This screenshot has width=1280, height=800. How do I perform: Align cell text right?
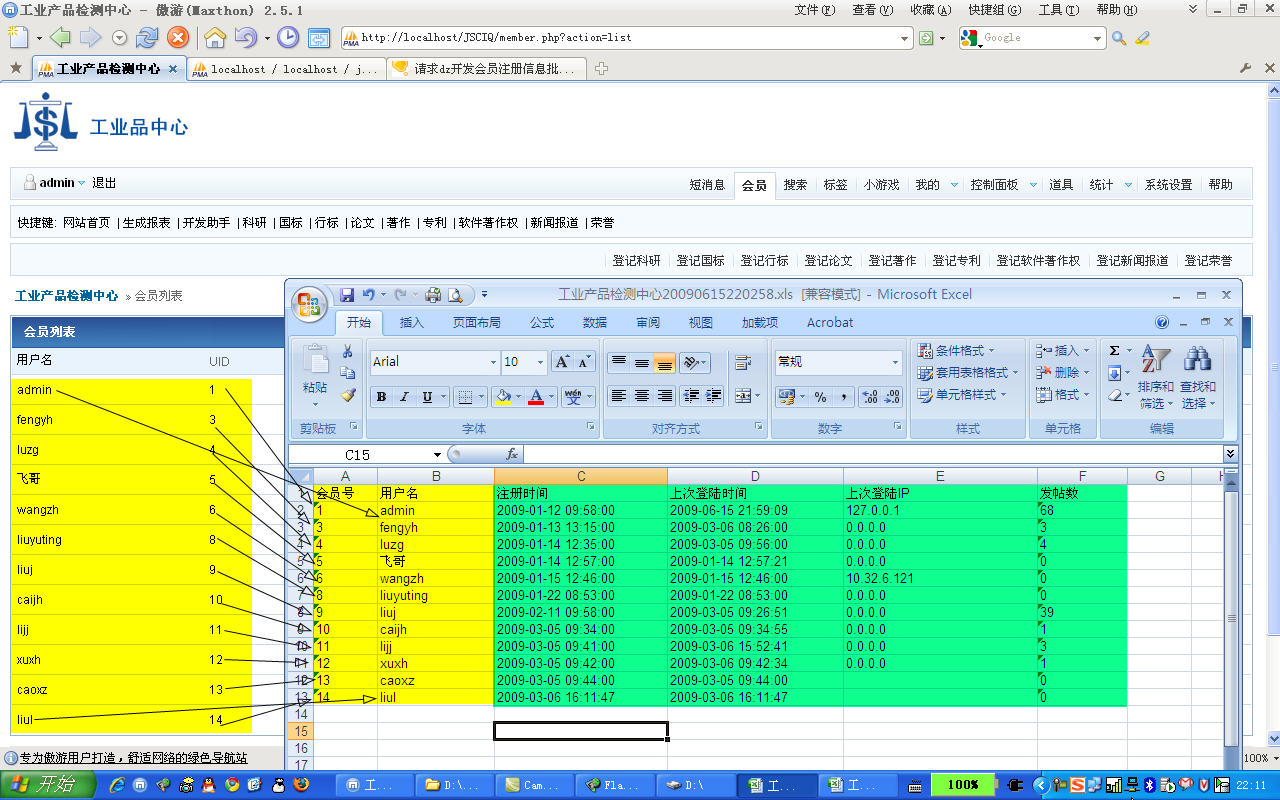[665, 396]
